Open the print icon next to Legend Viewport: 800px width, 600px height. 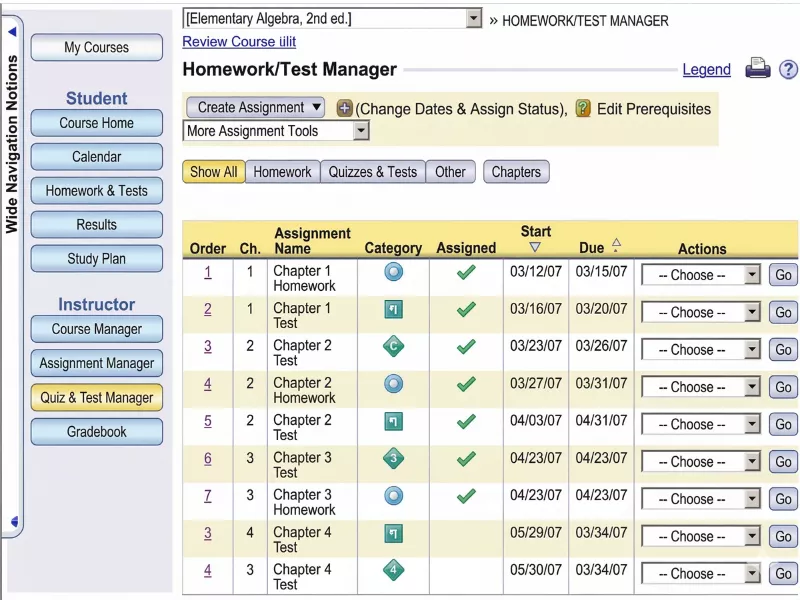tap(758, 68)
